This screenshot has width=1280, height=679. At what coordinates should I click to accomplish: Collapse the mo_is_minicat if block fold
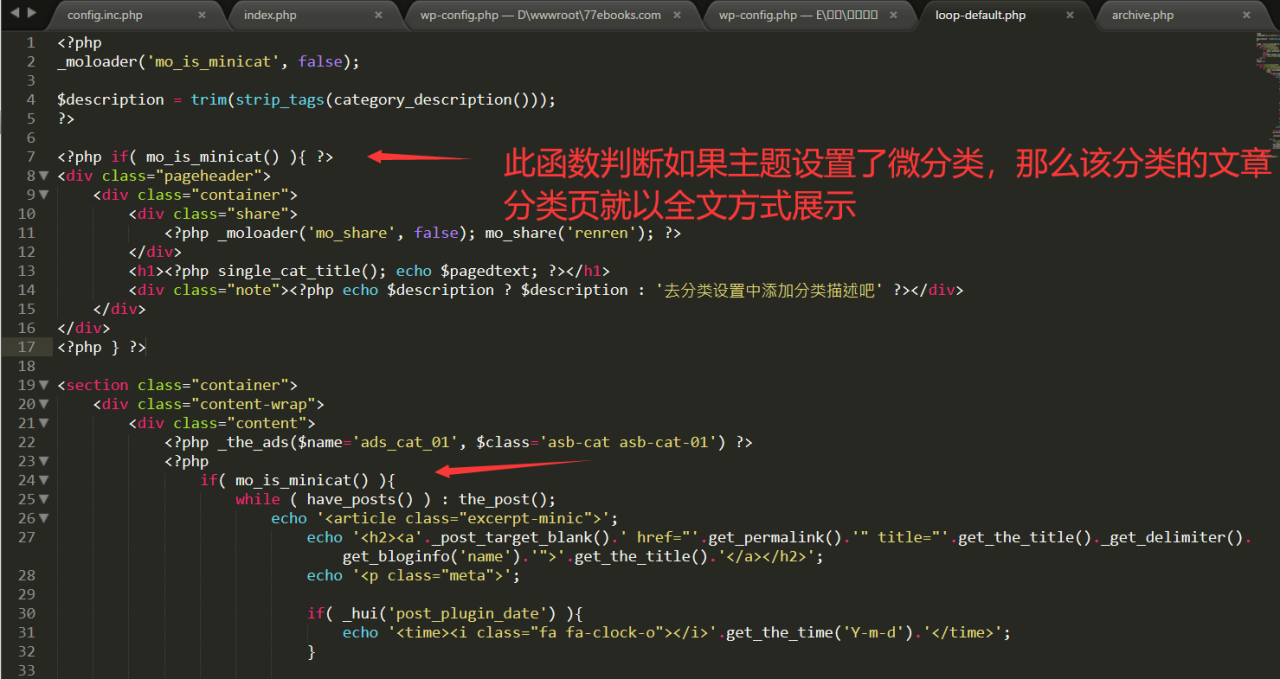tap(42, 479)
